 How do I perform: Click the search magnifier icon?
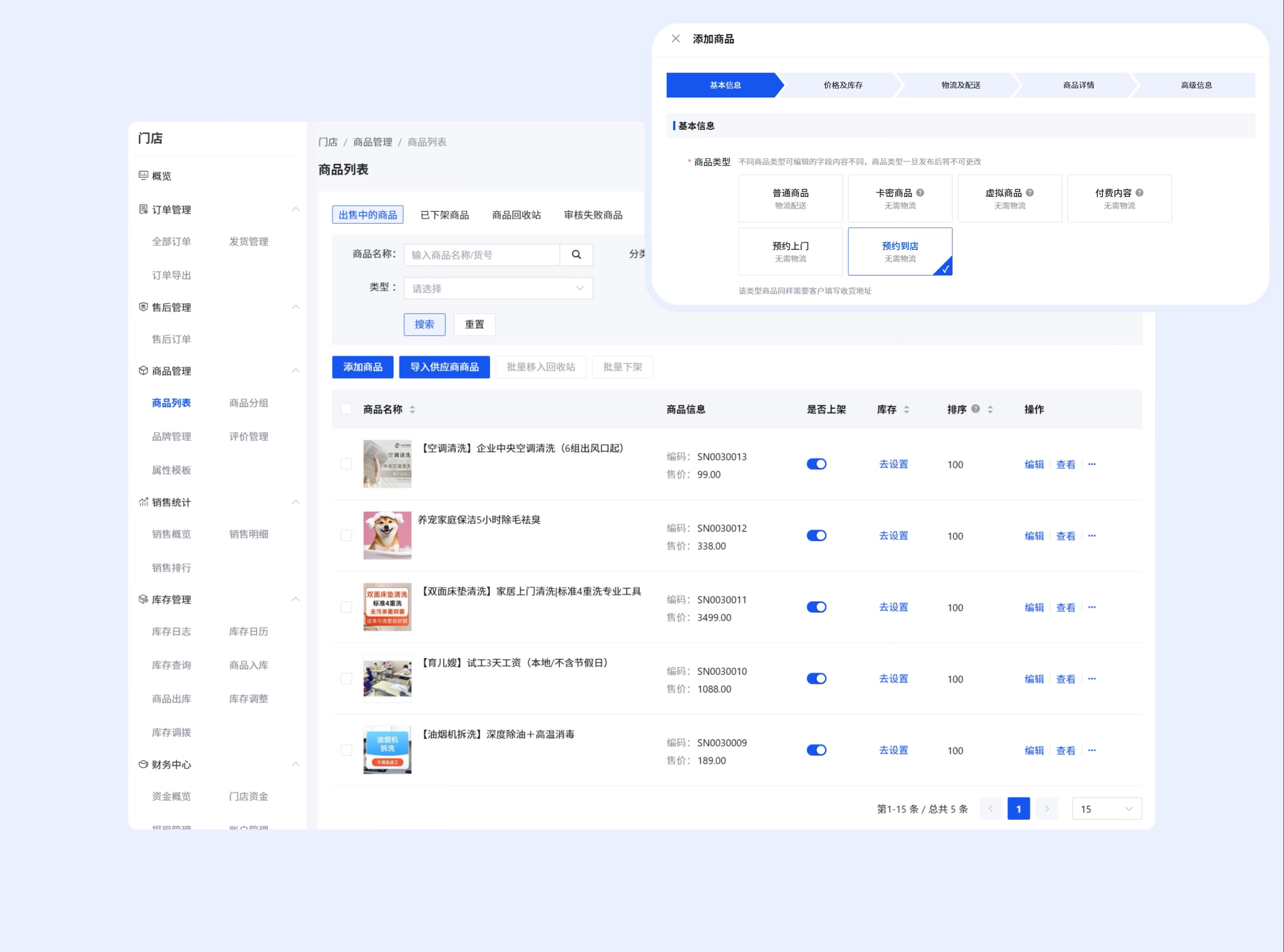(576, 255)
